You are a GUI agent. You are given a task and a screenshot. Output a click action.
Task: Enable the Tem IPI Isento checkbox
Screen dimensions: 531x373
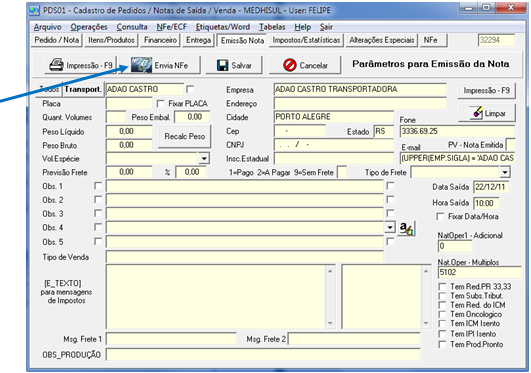pos(442,334)
